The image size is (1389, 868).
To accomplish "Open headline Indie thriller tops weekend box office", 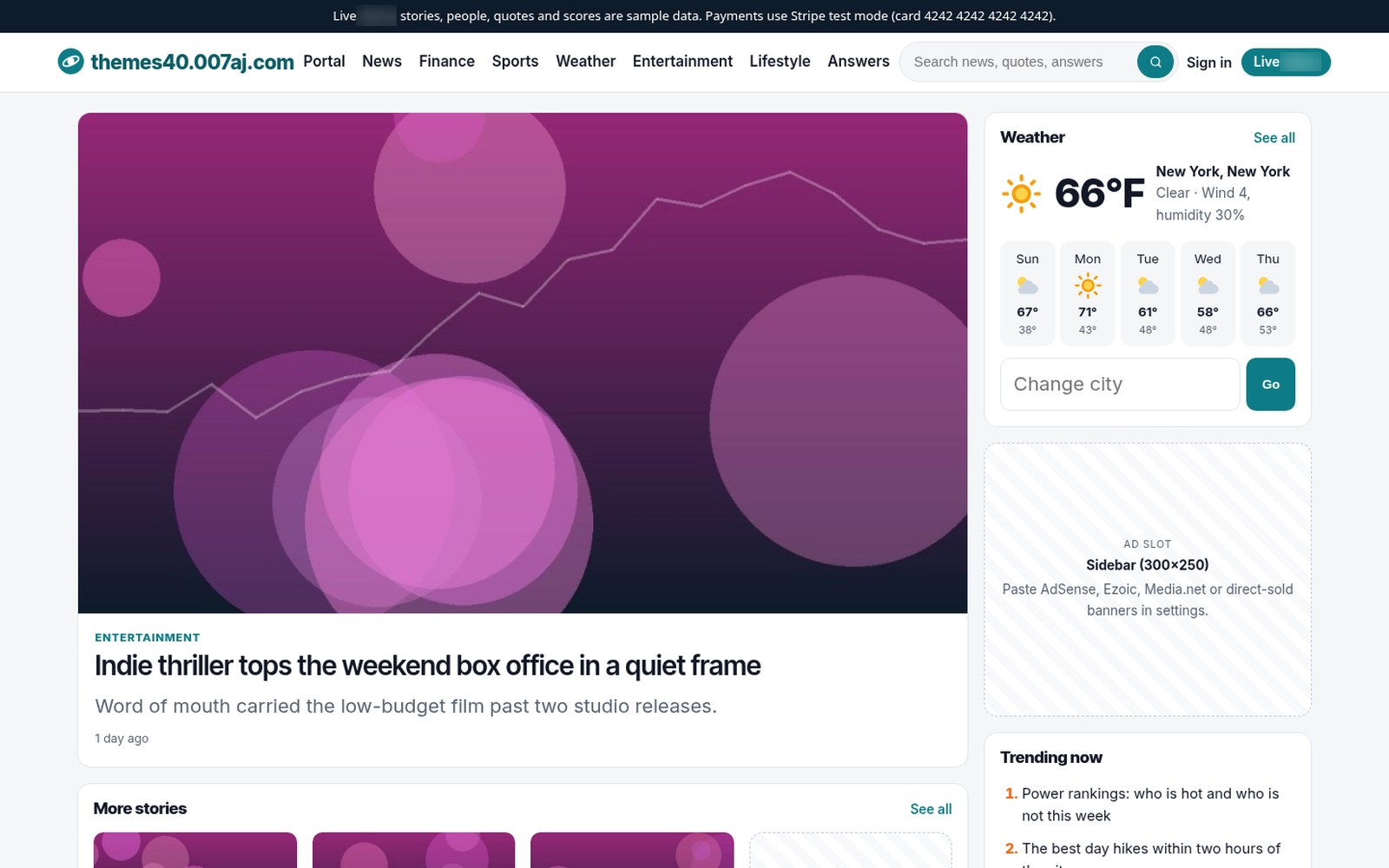I will click(x=427, y=666).
